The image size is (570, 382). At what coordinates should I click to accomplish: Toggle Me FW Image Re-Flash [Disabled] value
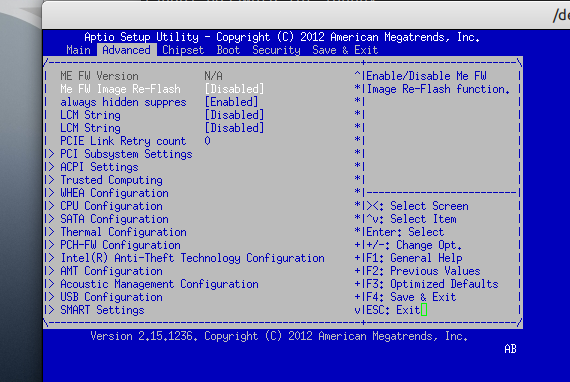(x=234, y=89)
